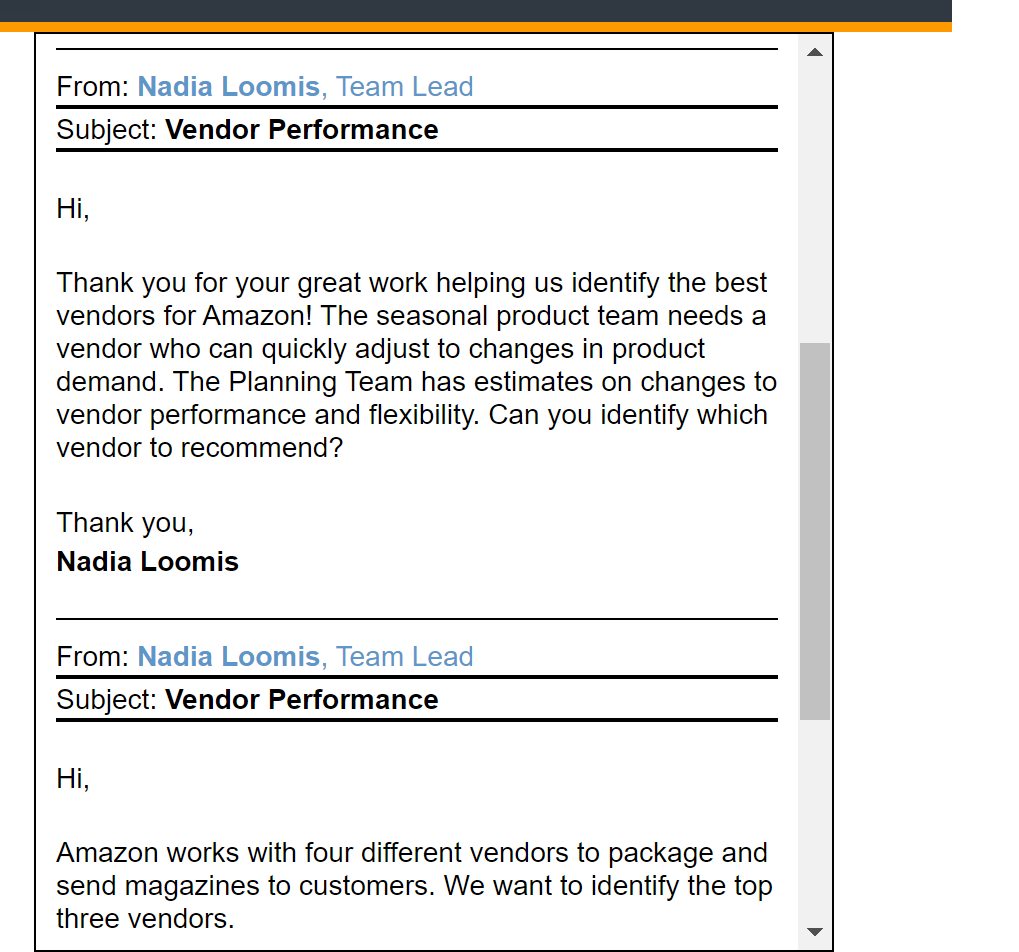Click the From field of the second email
The image size is (1019, 952).
click(90, 657)
